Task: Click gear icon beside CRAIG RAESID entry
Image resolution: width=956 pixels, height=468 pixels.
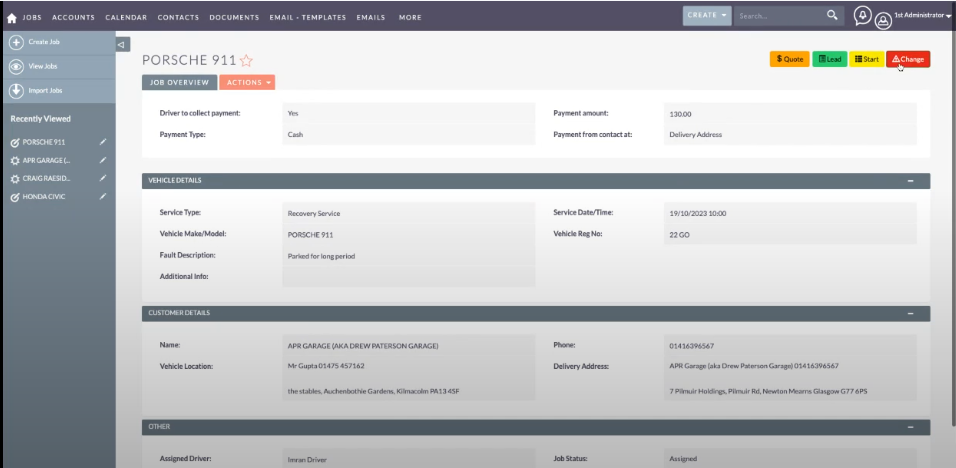Action: click(x=15, y=179)
